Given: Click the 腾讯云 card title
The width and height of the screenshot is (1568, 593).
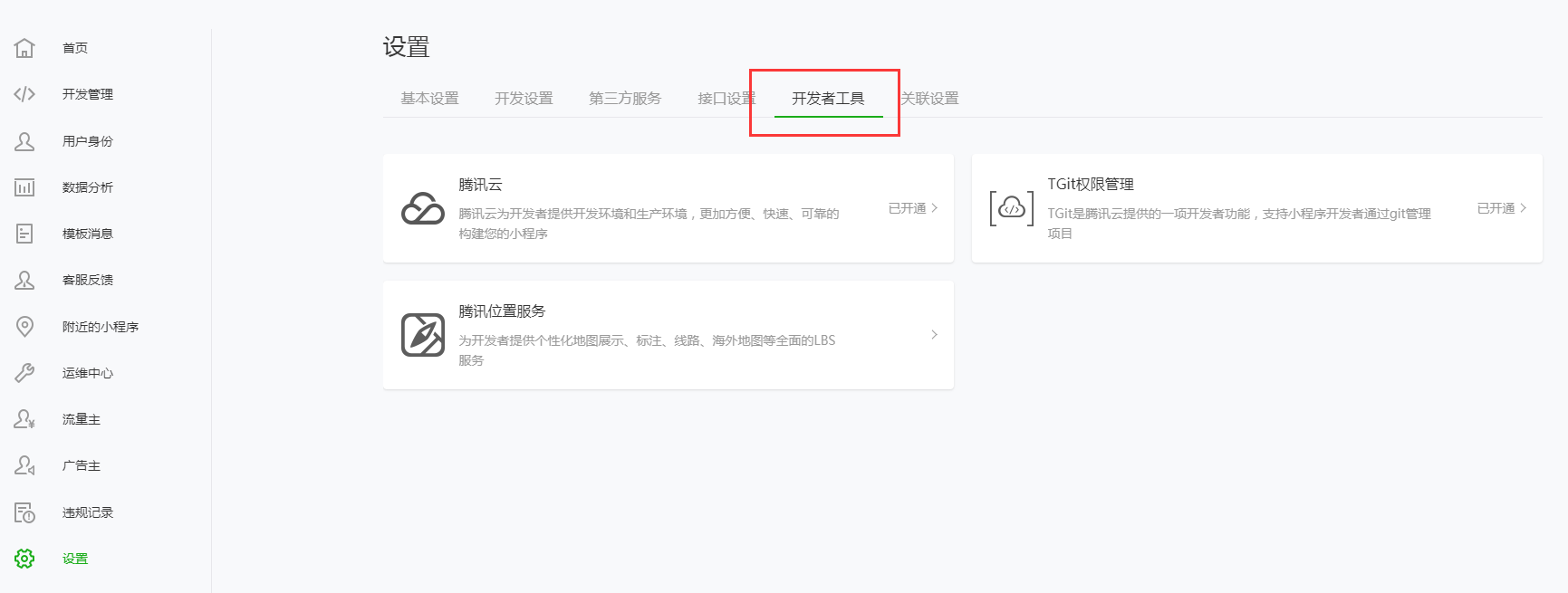Looking at the screenshot, I should (x=480, y=185).
